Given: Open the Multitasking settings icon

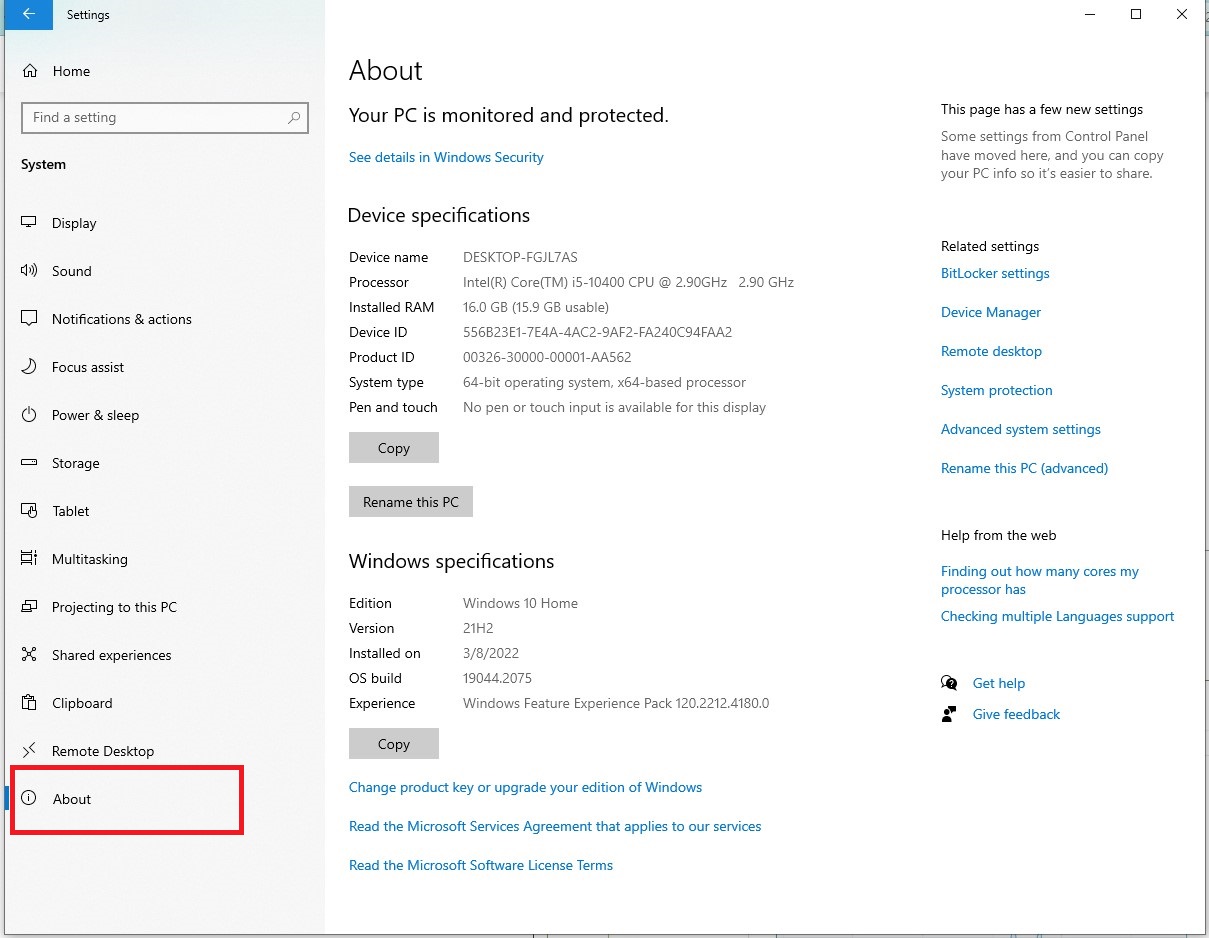Looking at the screenshot, I should 28,558.
